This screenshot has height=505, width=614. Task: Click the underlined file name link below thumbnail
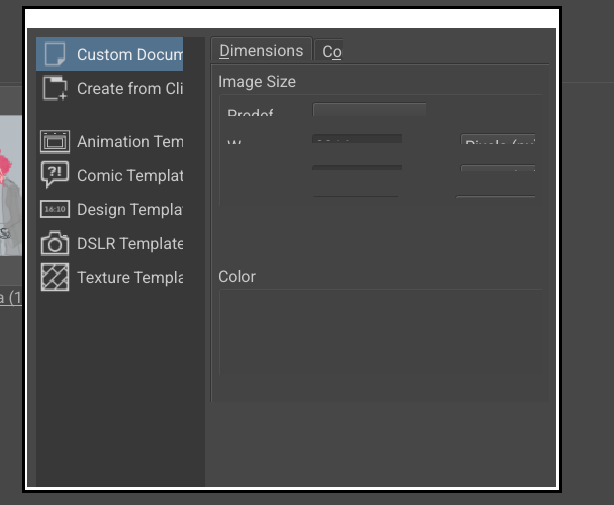[x=10, y=298]
